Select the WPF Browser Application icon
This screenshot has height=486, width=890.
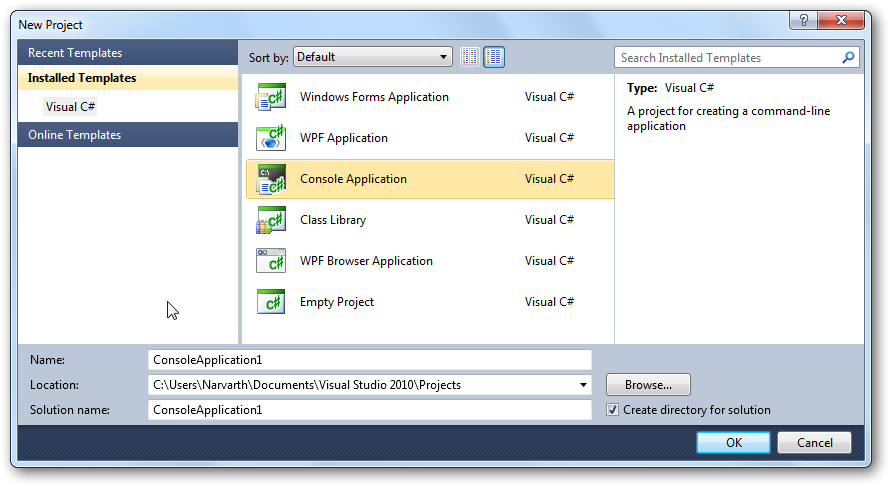[x=271, y=262]
